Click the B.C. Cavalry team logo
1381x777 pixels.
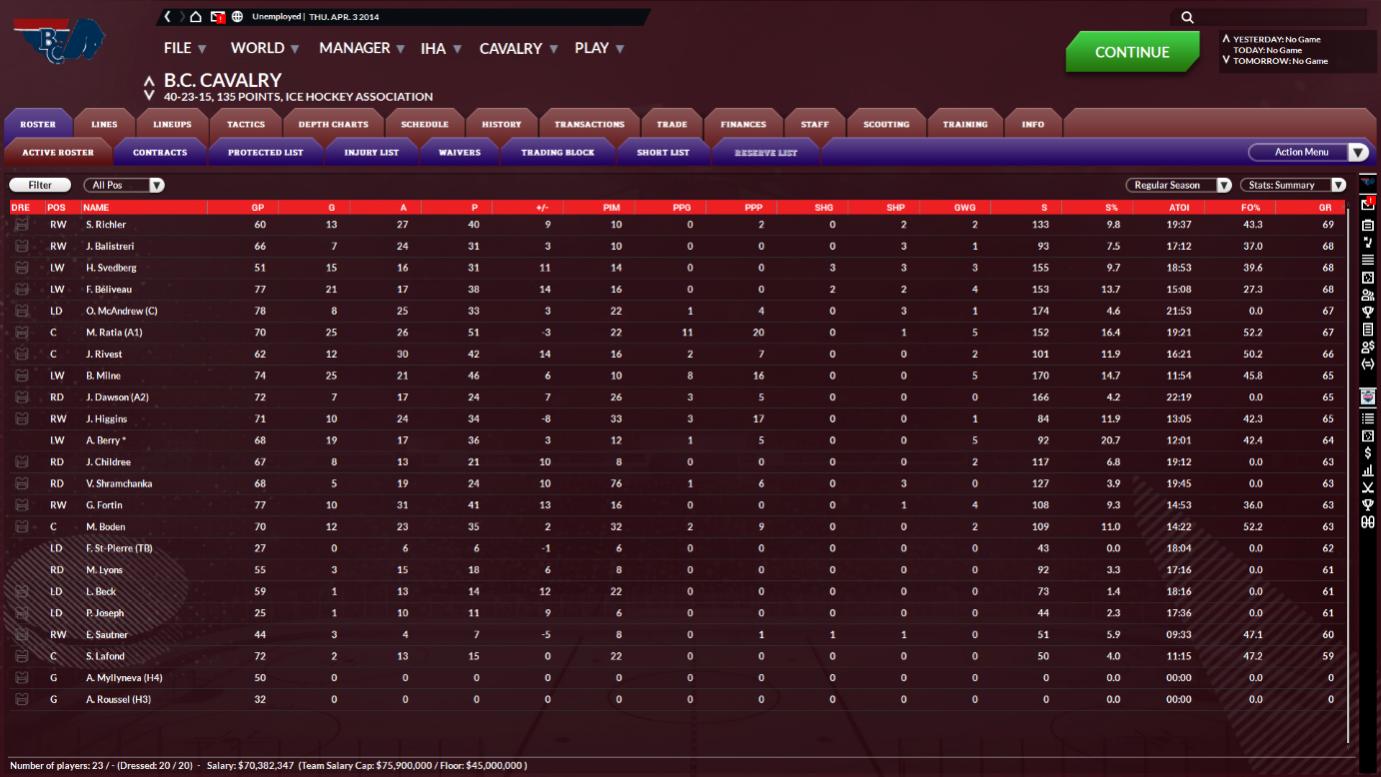tap(58, 41)
